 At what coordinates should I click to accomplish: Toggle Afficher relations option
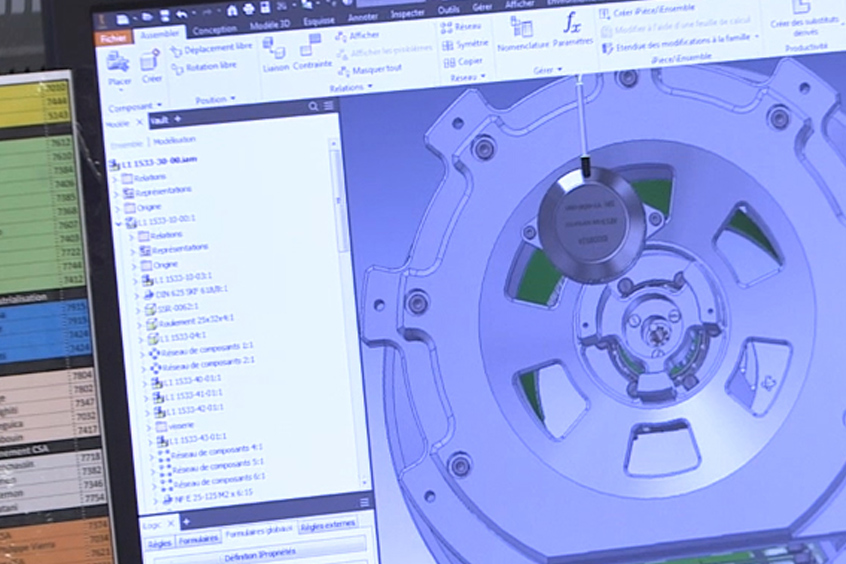(355, 35)
